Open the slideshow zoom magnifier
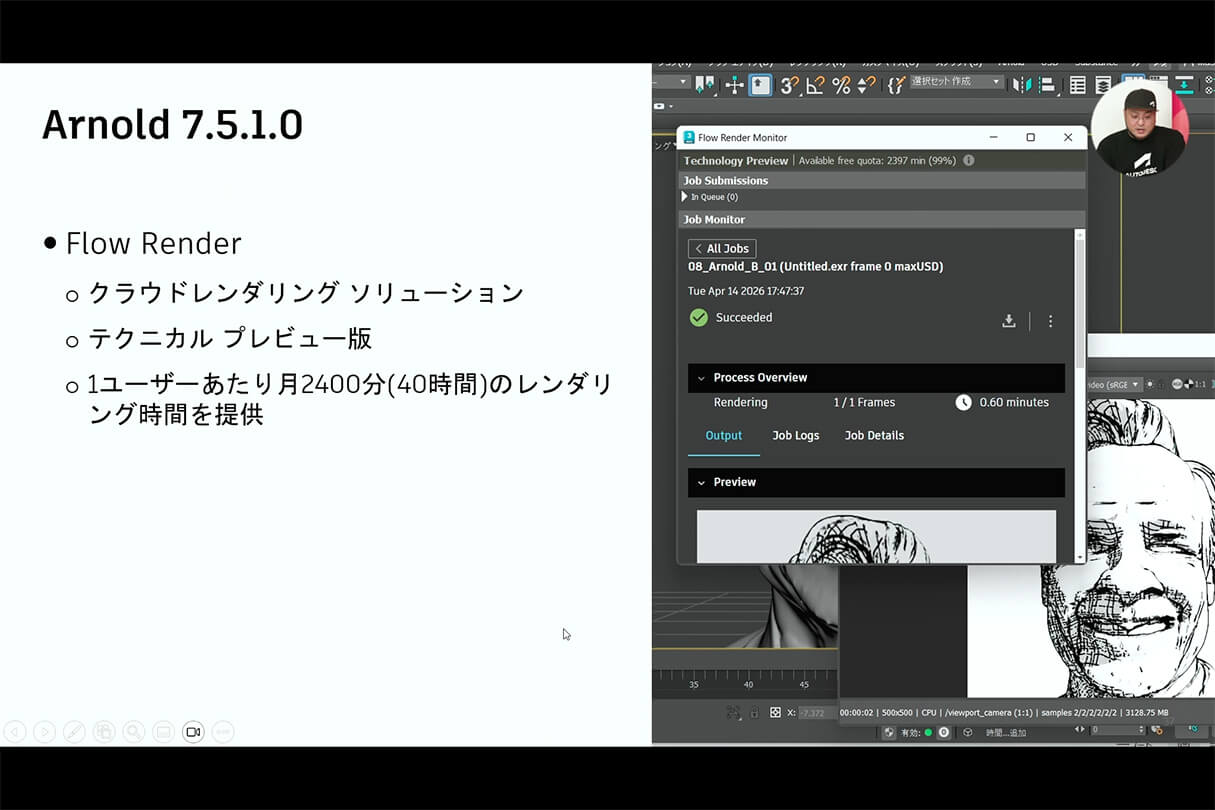The width and height of the screenshot is (1215, 810). pyautogui.click(x=134, y=732)
